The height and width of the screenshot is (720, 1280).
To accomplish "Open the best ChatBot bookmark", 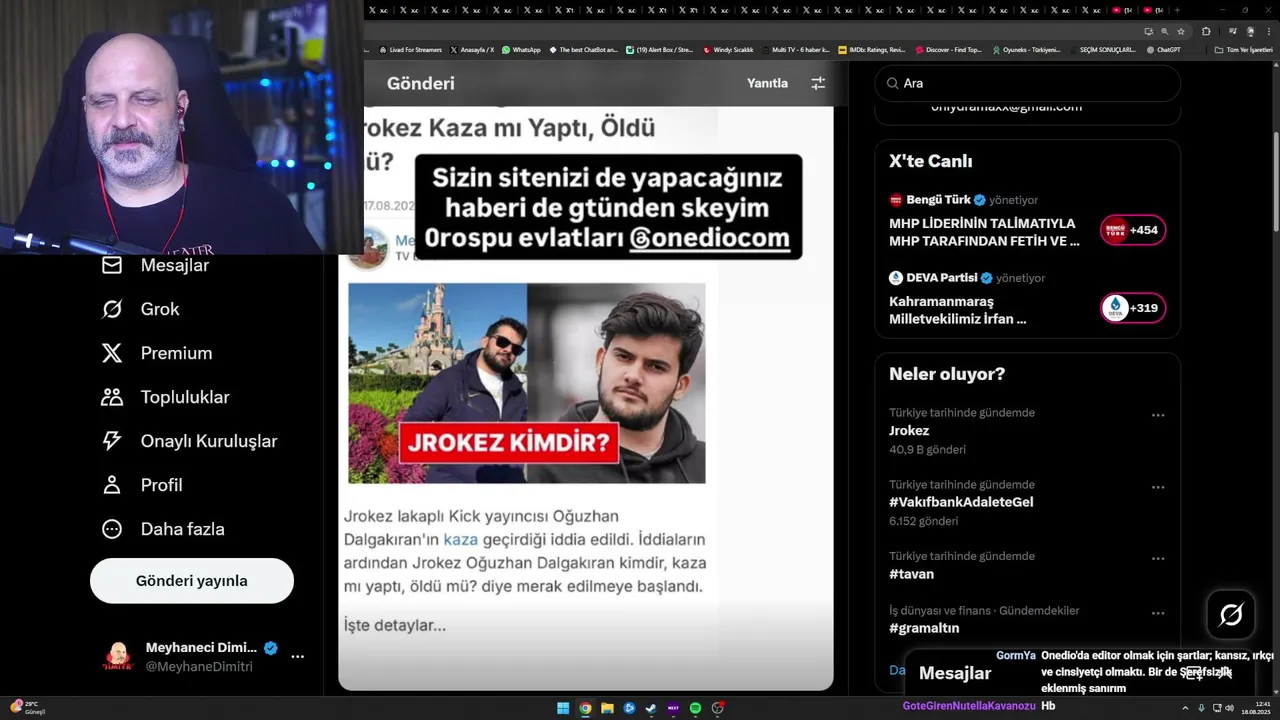I will (583, 49).
